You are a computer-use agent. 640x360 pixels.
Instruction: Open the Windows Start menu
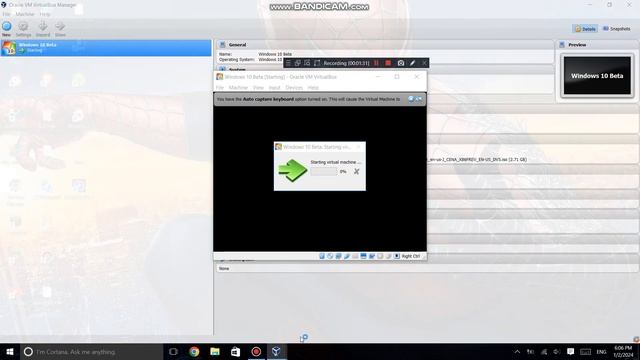pyautogui.click(x=10, y=351)
